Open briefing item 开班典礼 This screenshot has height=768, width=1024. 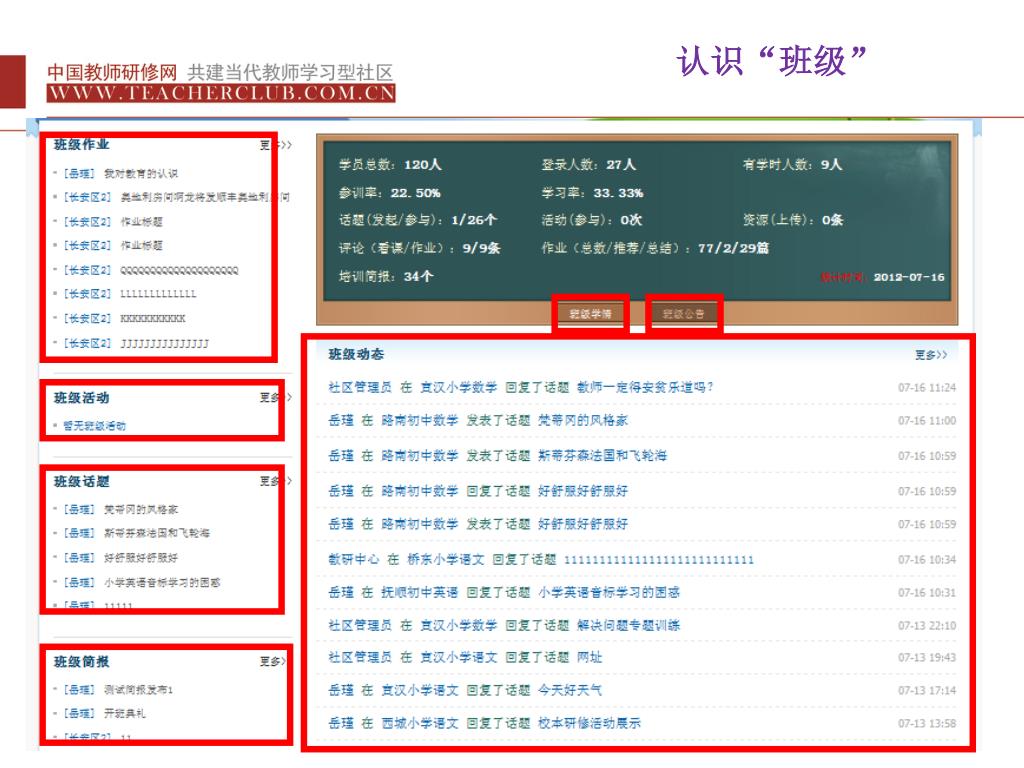[x=125, y=713]
